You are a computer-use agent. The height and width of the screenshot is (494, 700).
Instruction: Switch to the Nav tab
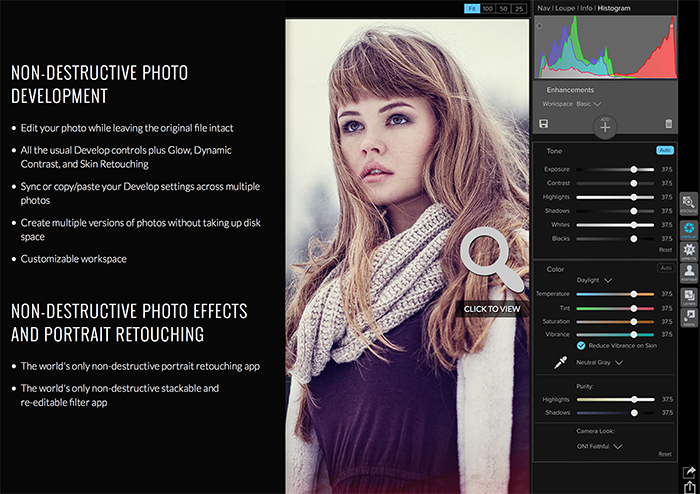pos(544,7)
